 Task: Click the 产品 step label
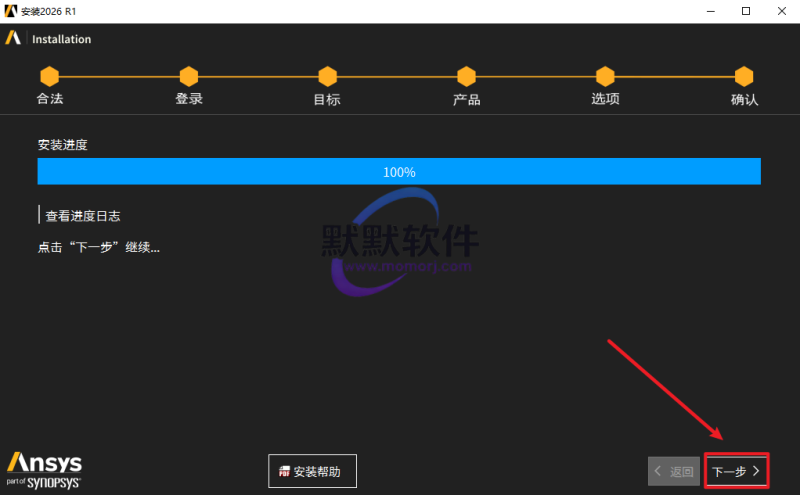click(466, 99)
